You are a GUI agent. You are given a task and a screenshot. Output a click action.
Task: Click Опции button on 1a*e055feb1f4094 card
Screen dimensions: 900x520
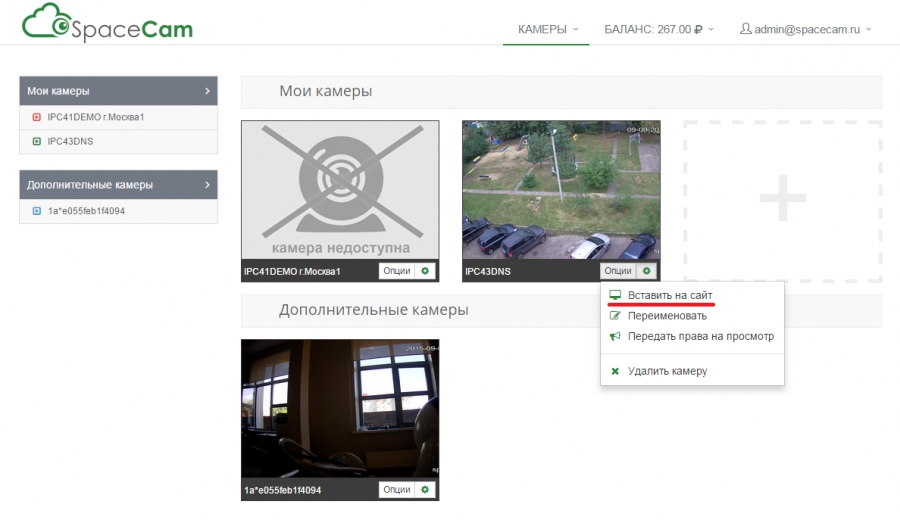[x=397, y=490]
